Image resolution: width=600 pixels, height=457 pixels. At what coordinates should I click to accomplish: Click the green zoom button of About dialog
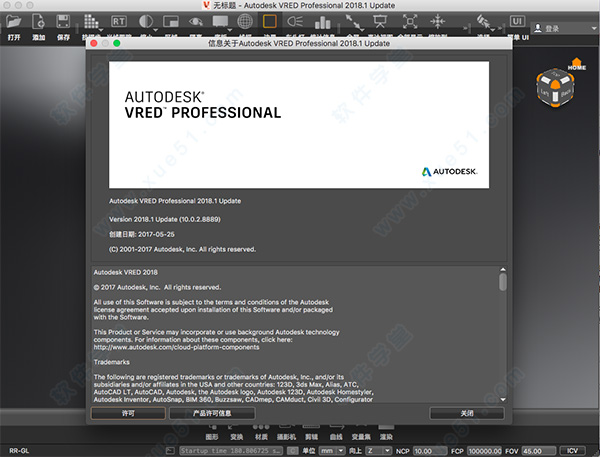point(117,43)
